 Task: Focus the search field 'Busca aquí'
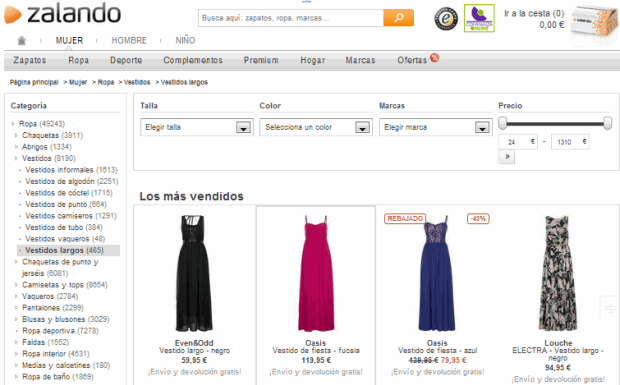coord(291,18)
